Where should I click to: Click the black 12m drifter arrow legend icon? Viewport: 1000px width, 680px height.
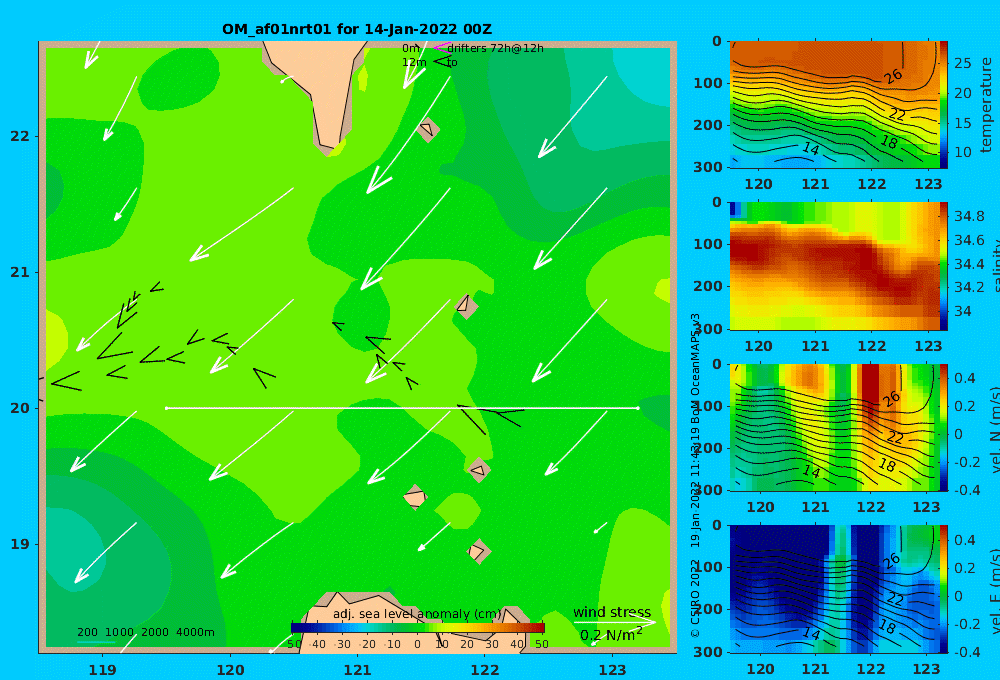coord(441,61)
